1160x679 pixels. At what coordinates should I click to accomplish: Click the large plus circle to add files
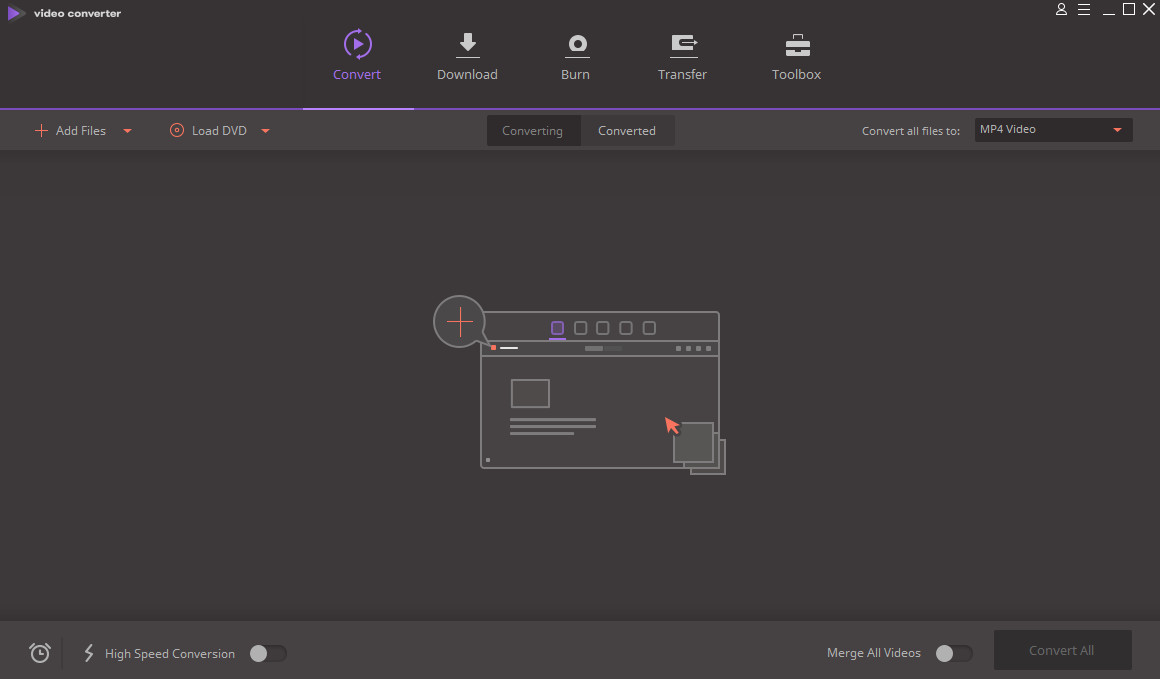tap(459, 321)
